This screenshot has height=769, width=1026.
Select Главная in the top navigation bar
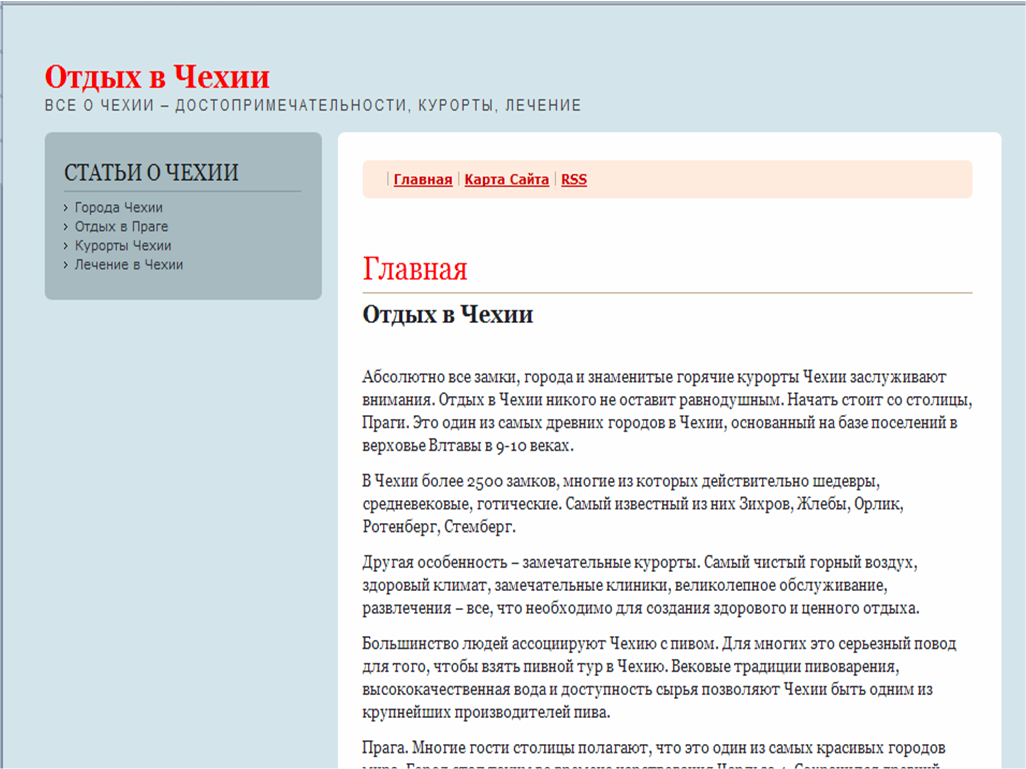point(422,180)
